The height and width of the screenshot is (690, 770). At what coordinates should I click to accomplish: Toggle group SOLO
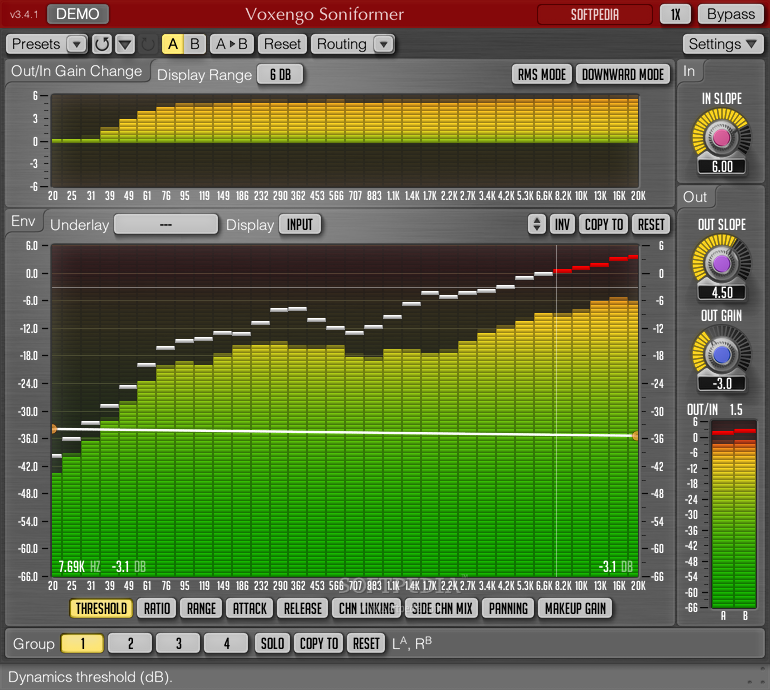coord(272,643)
